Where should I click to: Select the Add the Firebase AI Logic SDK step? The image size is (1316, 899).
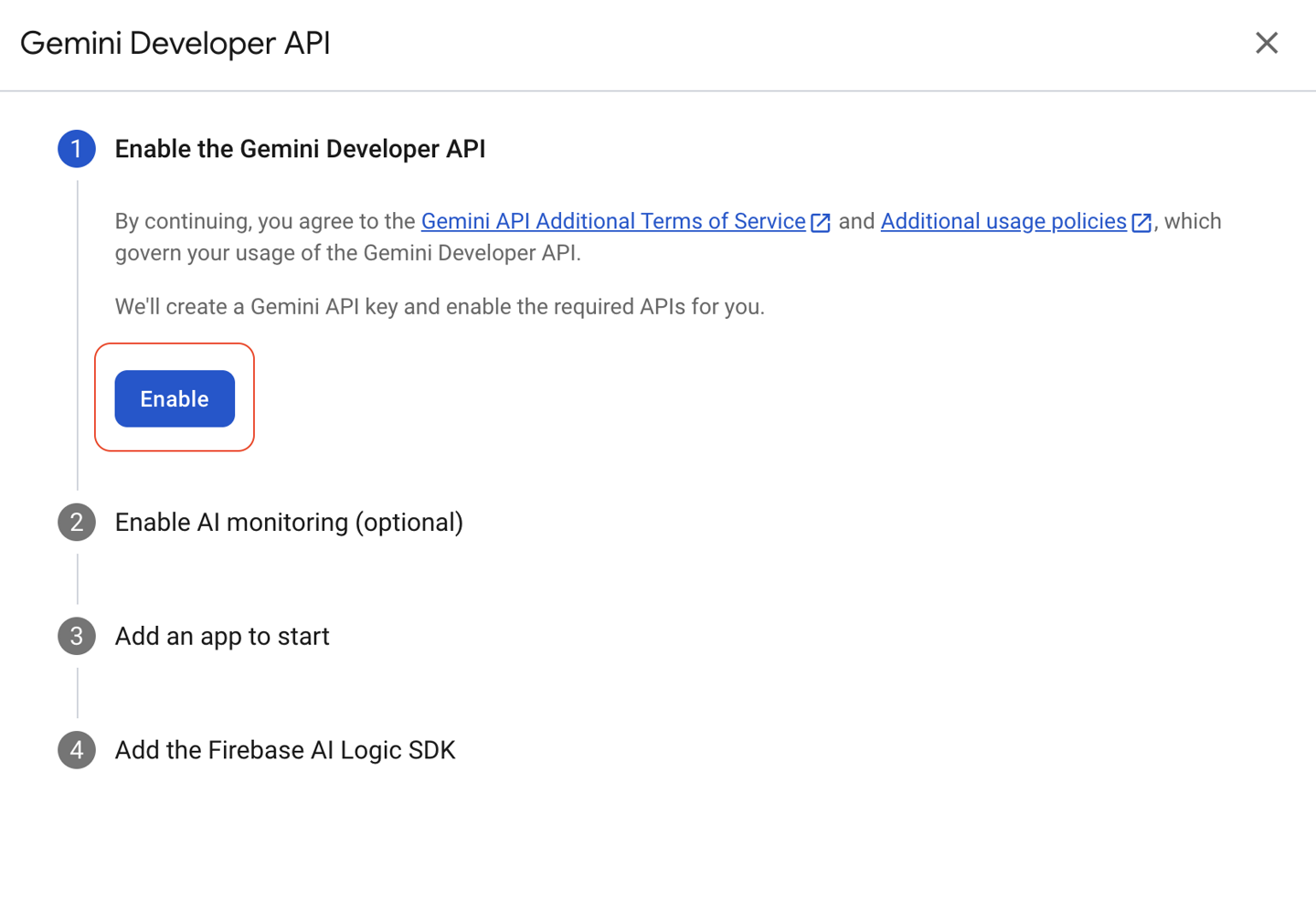coord(284,750)
